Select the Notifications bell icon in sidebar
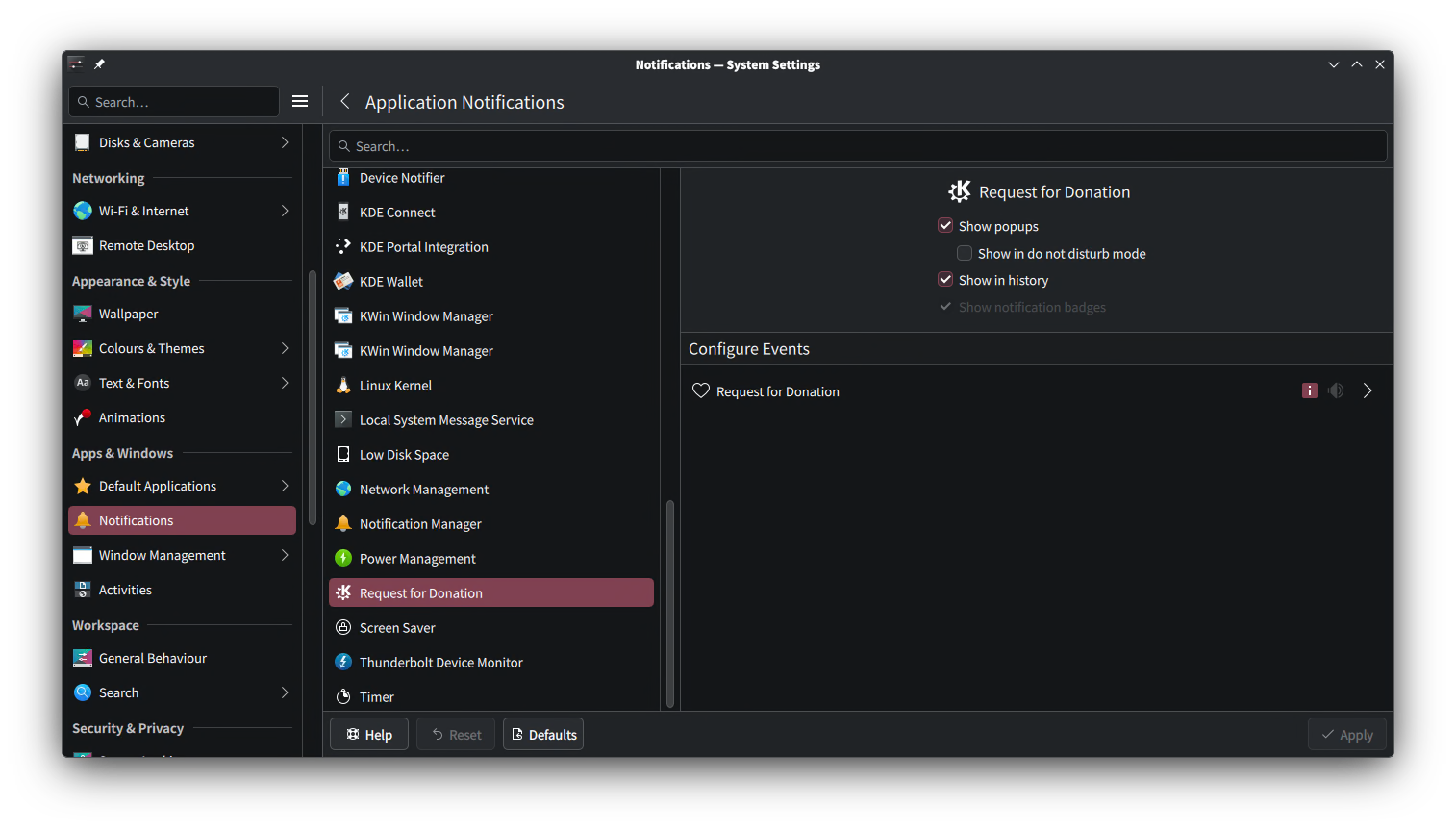The width and height of the screenshot is (1456, 831). [x=83, y=520]
